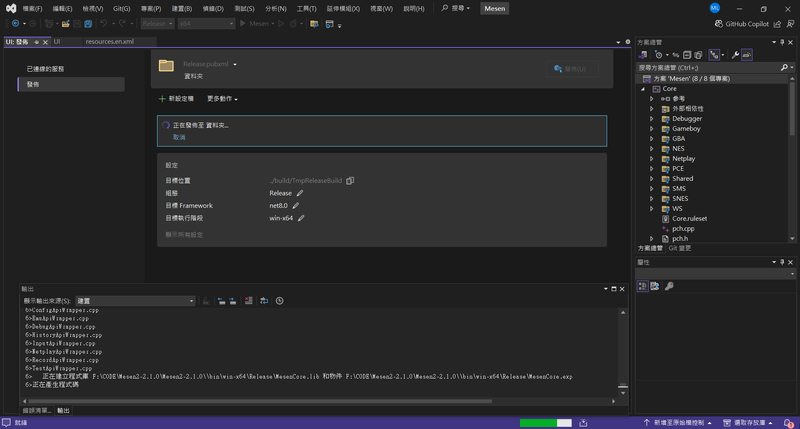The width and height of the screenshot is (800, 429).
Task: Click the gear icon above editor
Action: point(628,42)
